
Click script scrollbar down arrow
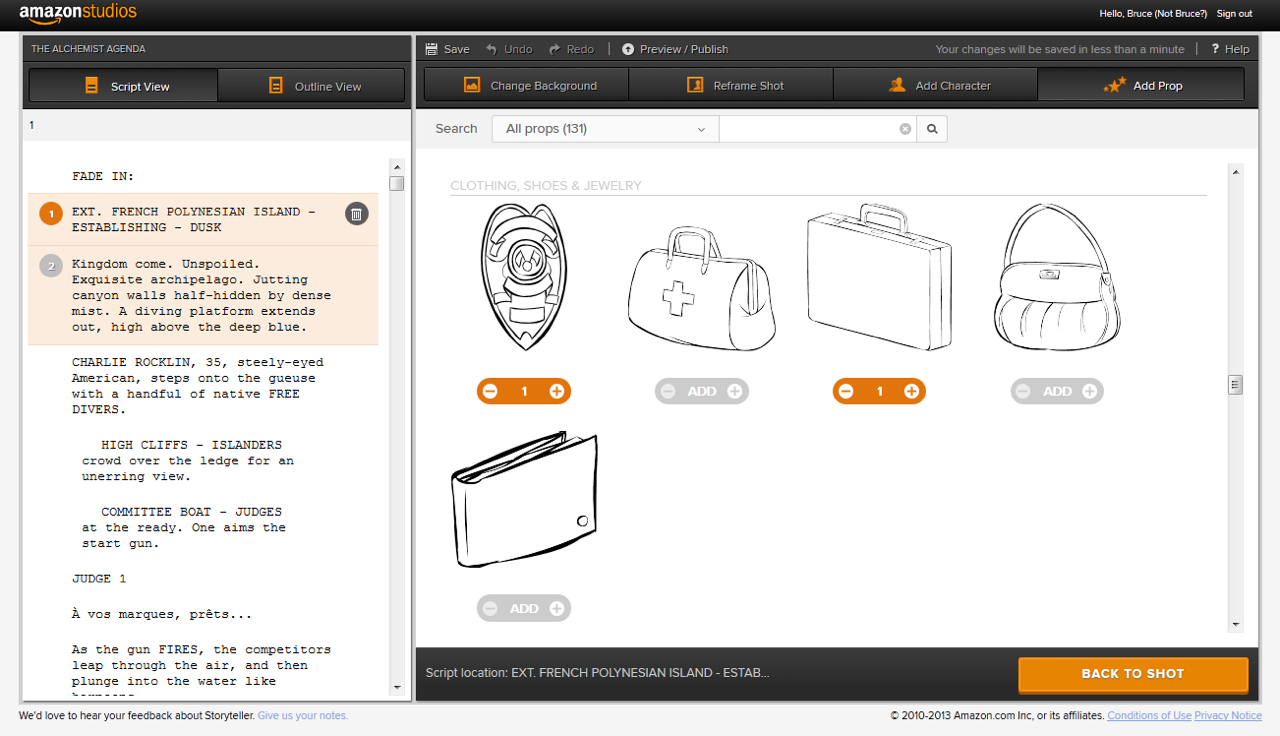397,688
